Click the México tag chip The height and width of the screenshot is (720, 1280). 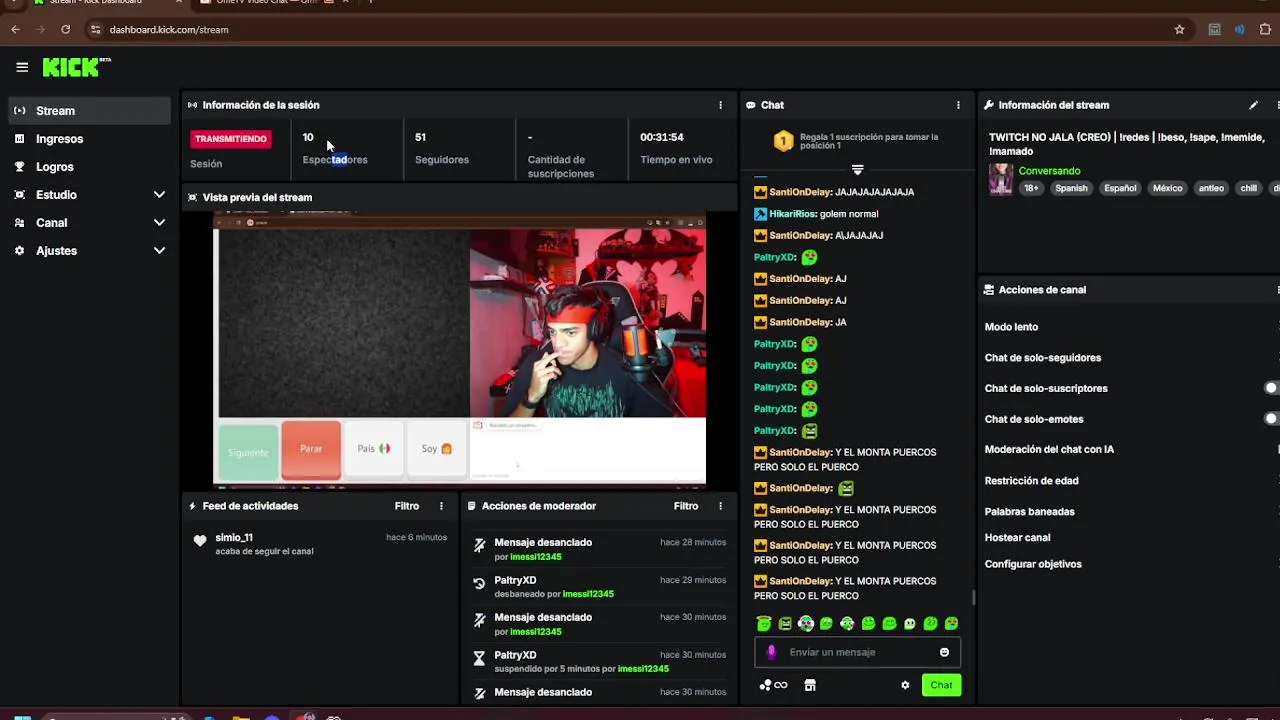click(1167, 188)
